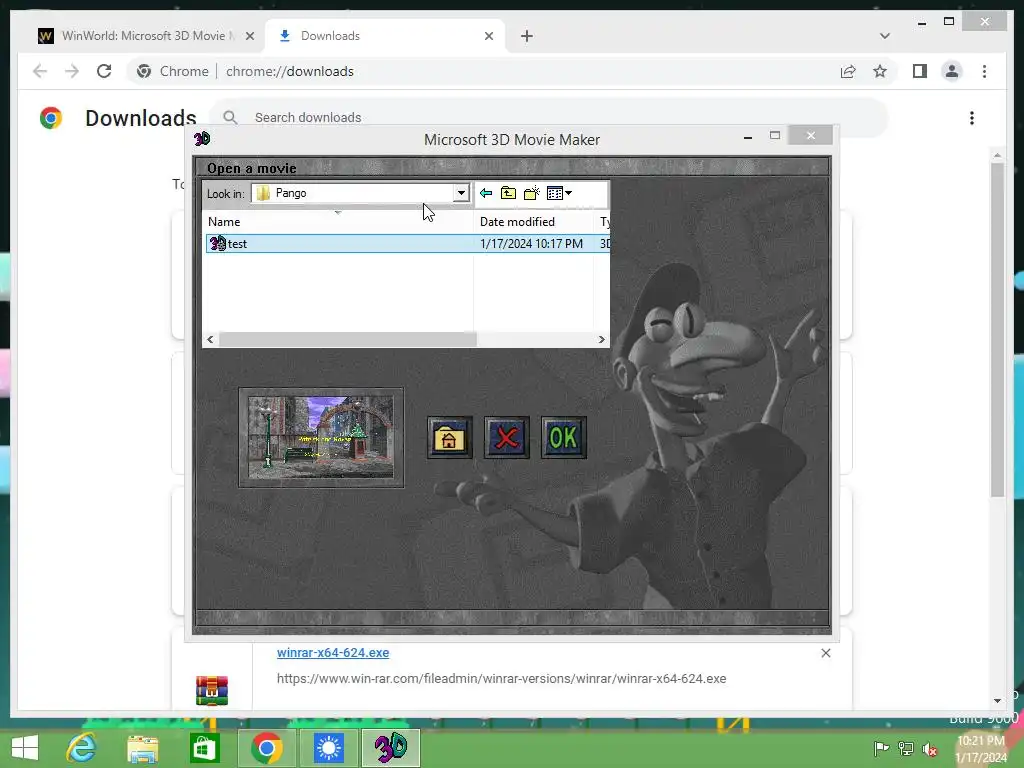Remove winrar-x64-624.exe from the downloads list
The height and width of the screenshot is (768, 1024).
tap(825, 653)
